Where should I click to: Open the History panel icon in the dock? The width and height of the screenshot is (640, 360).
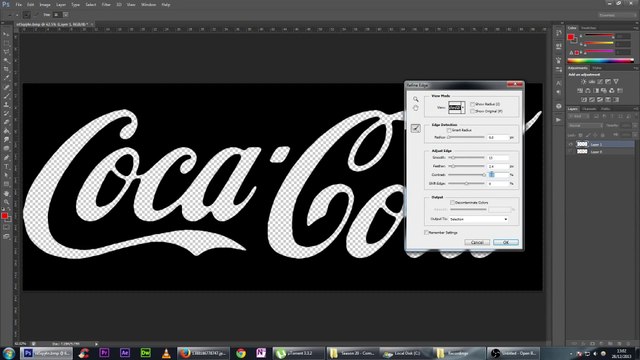(x=558, y=33)
